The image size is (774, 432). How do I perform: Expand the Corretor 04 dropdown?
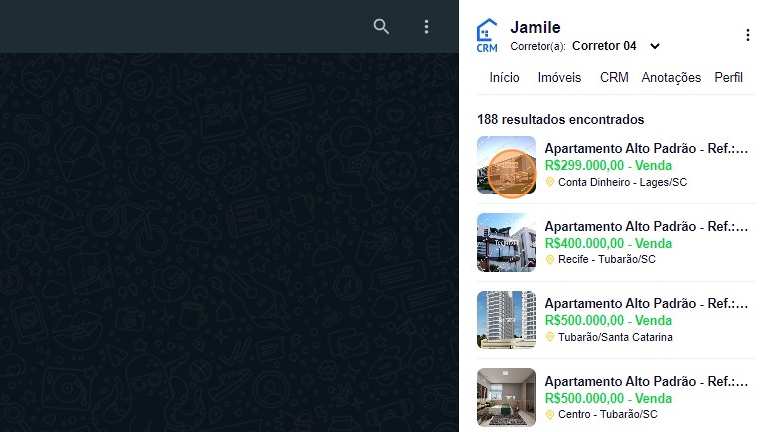[x=655, y=46]
